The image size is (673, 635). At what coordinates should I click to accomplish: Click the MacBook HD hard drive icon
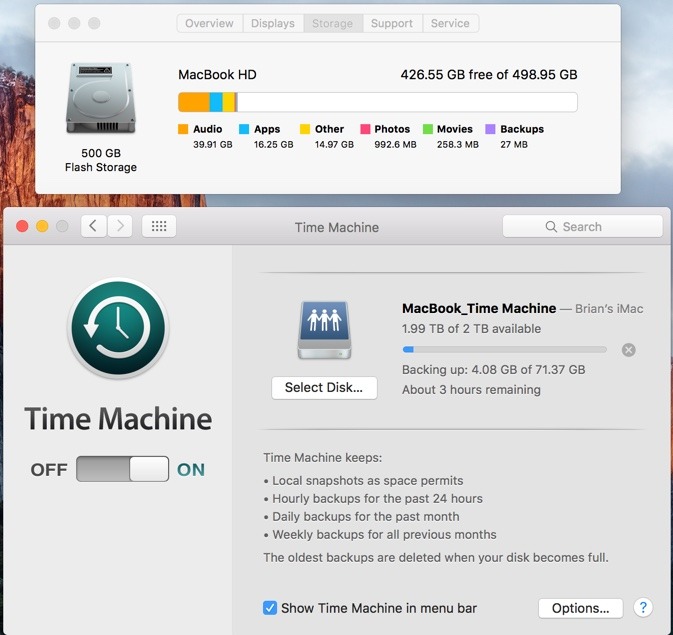pos(101,98)
